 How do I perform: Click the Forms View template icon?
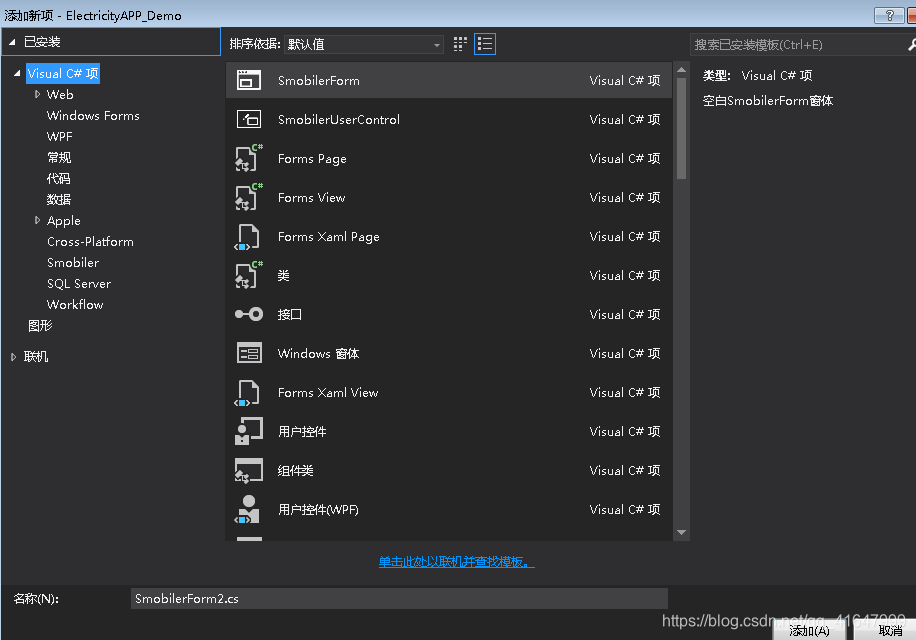[x=249, y=197]
